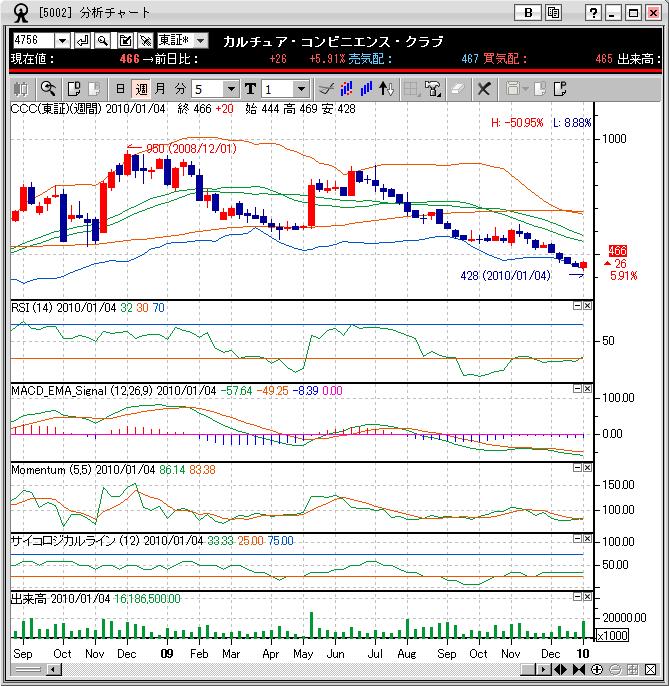Screen dimensions: 669x686
Task: Click the red 466 current price tag on axis
Action: pyautogui.click(x=617, y=251)
